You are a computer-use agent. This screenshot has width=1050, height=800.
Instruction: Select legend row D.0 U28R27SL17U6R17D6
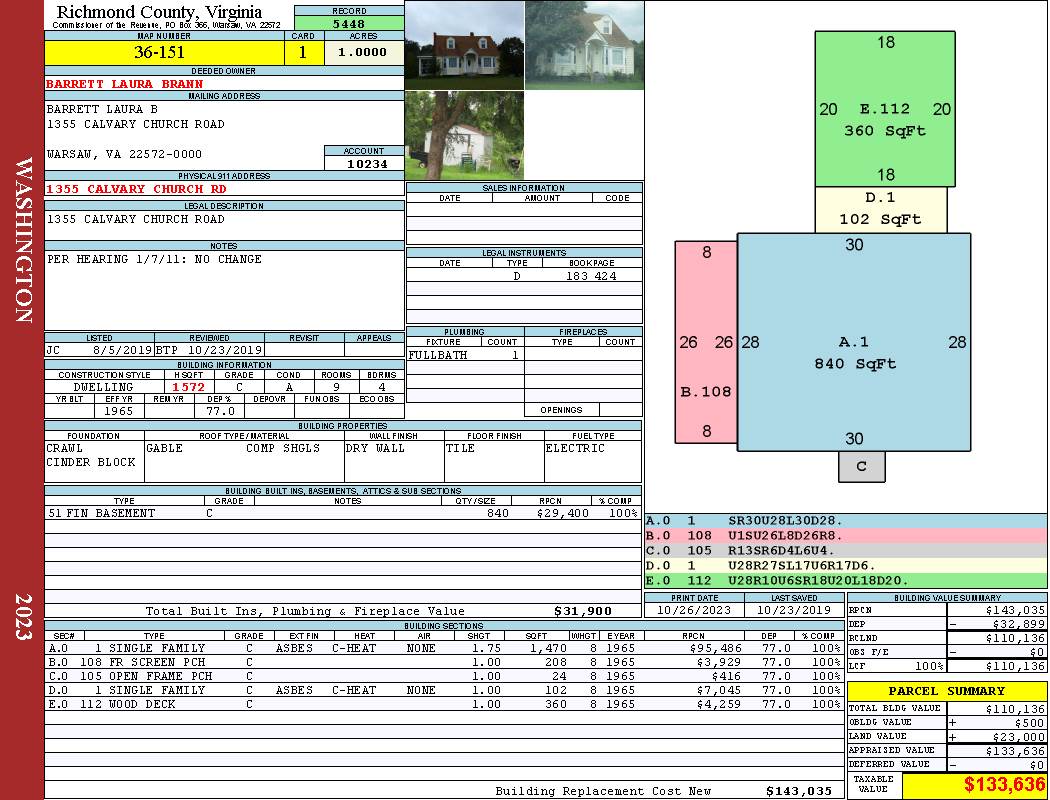click(845, 566)
